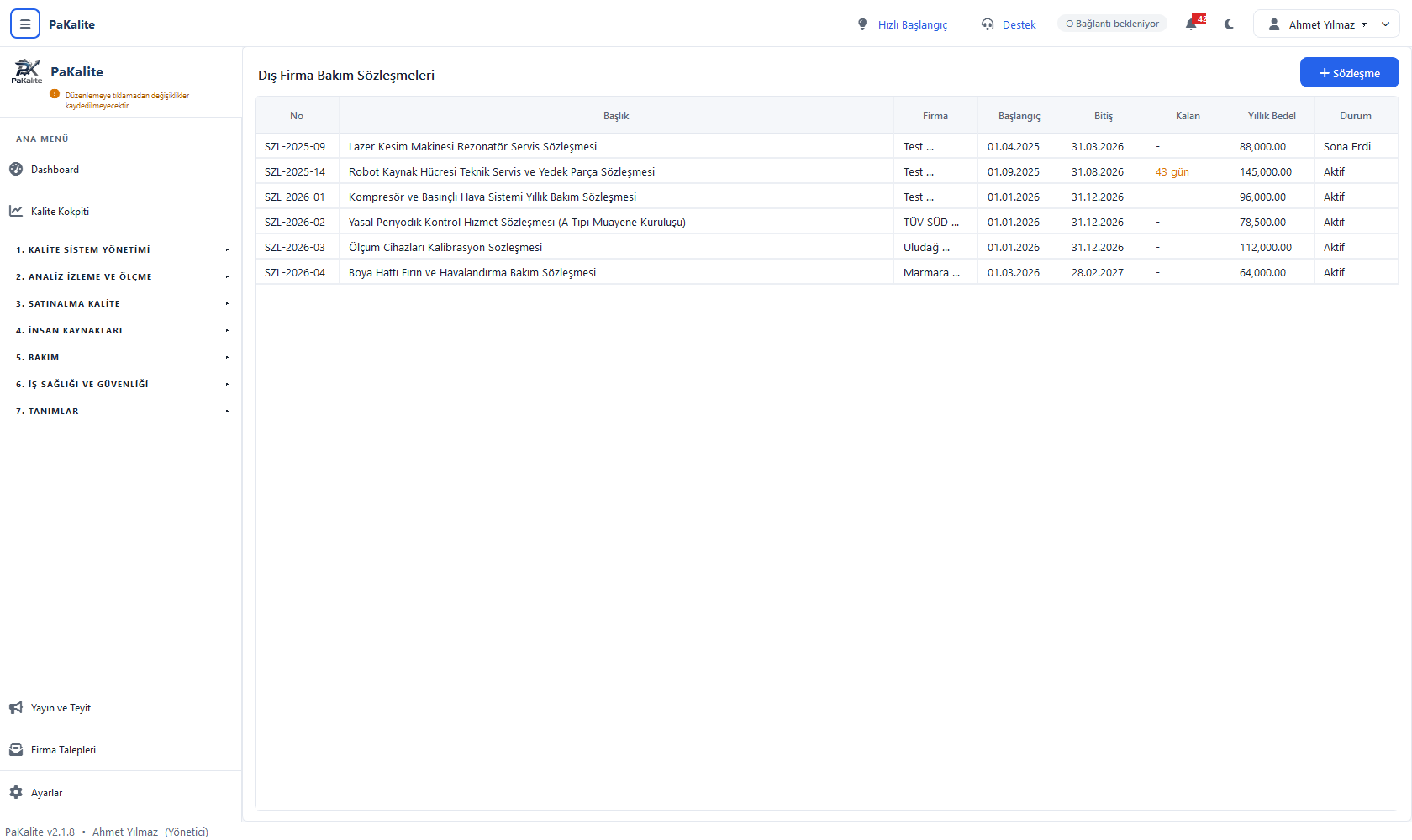Screen dimensions: 1412x840
Task: Open the Dashboard gauge icon
Action: click(16, 170)
